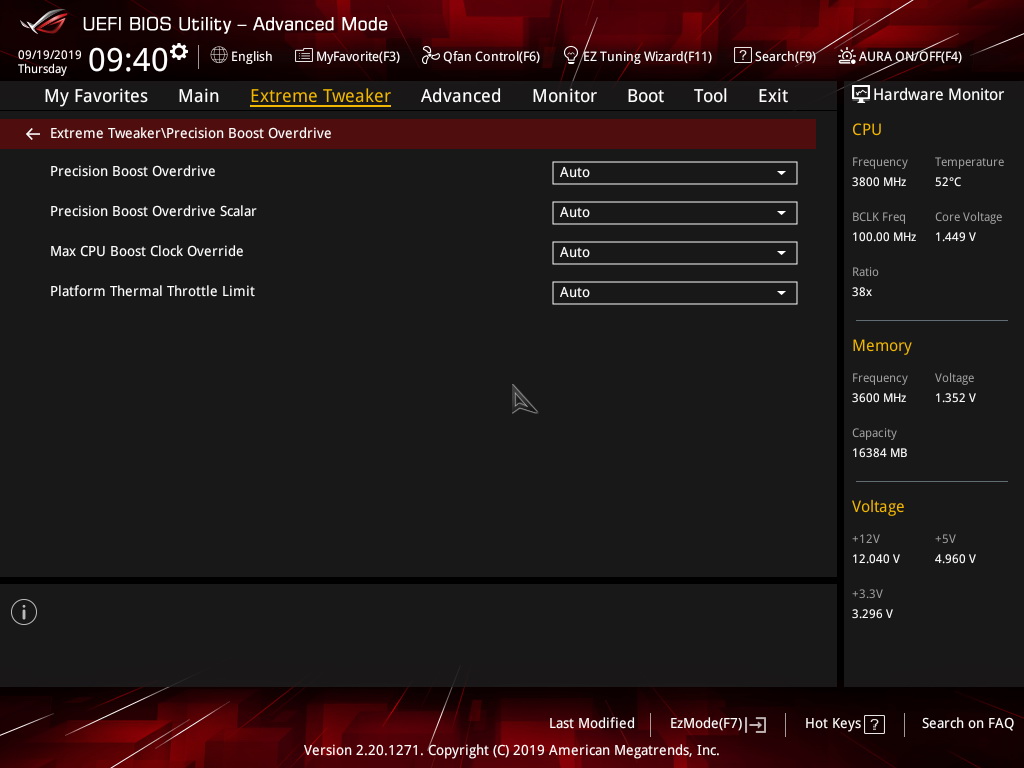
Task: Click the Ratio value 38x
Action: 861,292
